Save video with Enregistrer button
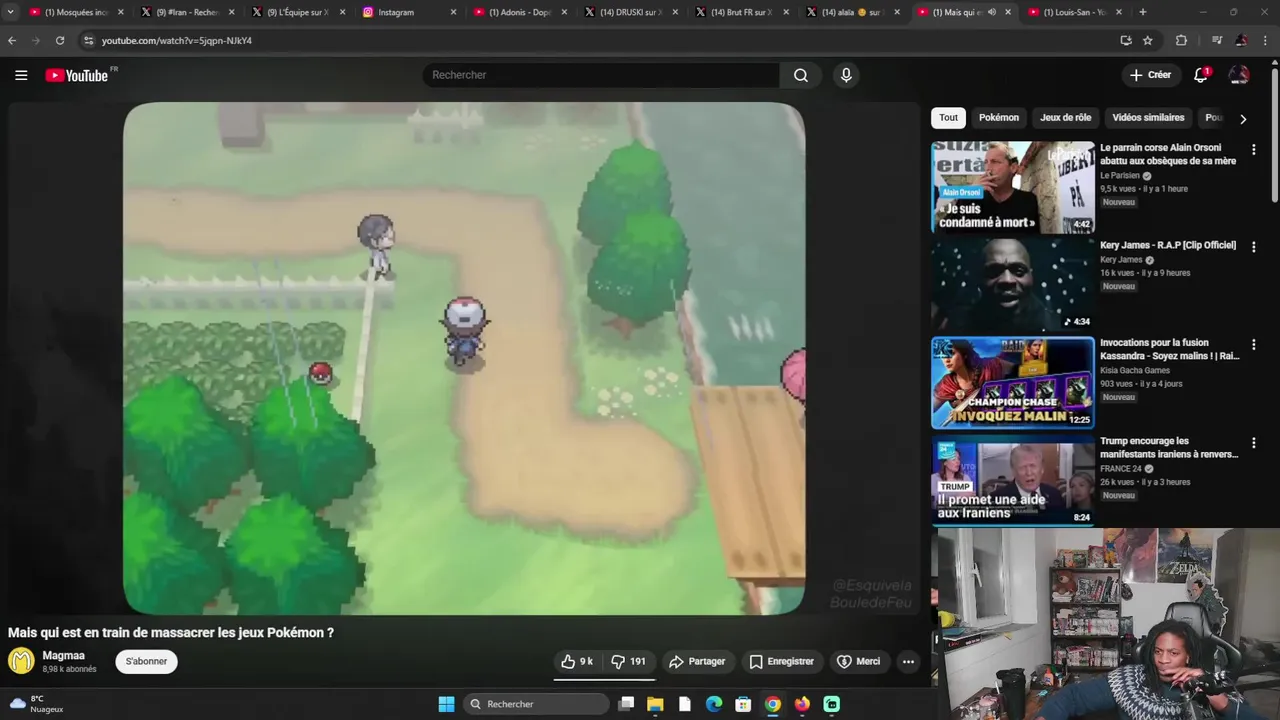The image size is (1280, 720). [x=781, y=661]
